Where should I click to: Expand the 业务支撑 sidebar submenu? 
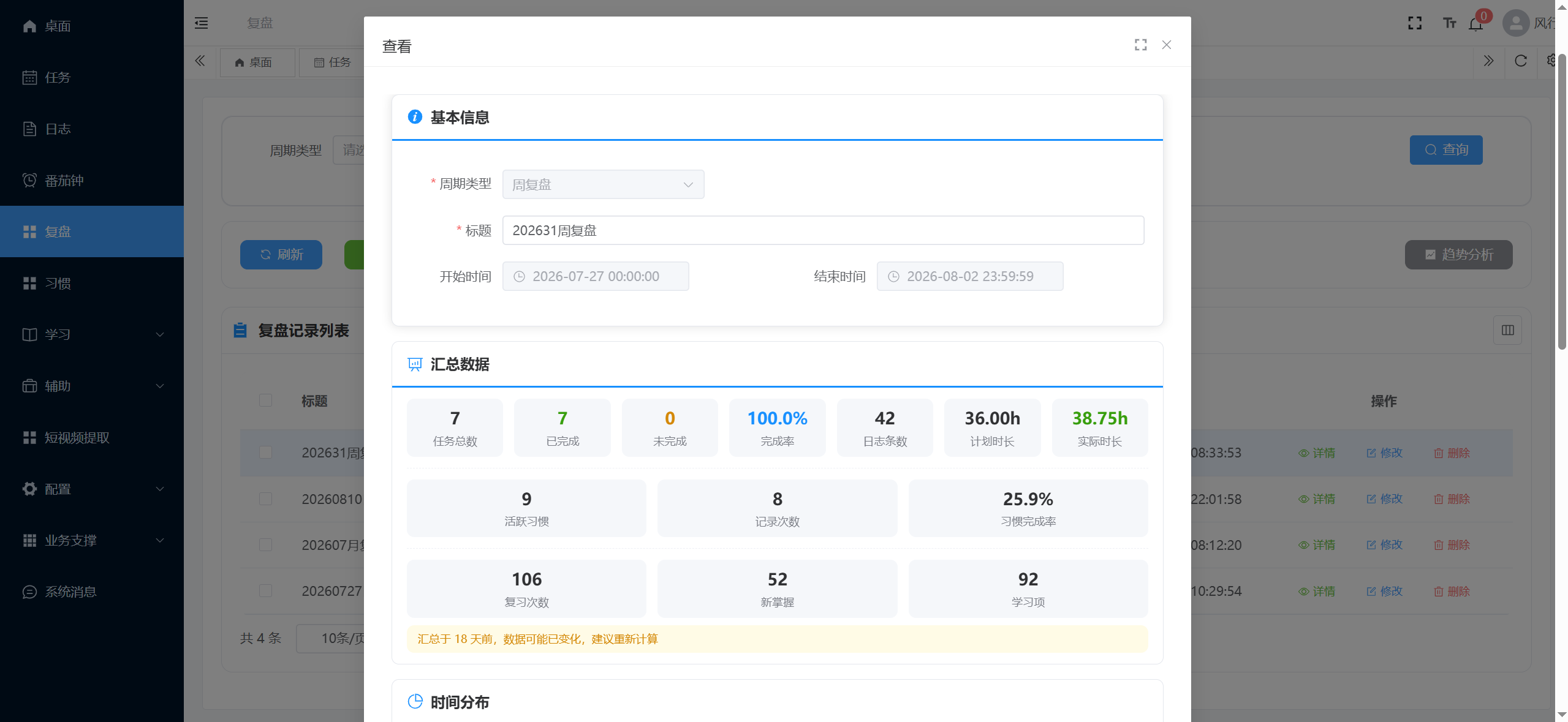(x=92, y=540)
